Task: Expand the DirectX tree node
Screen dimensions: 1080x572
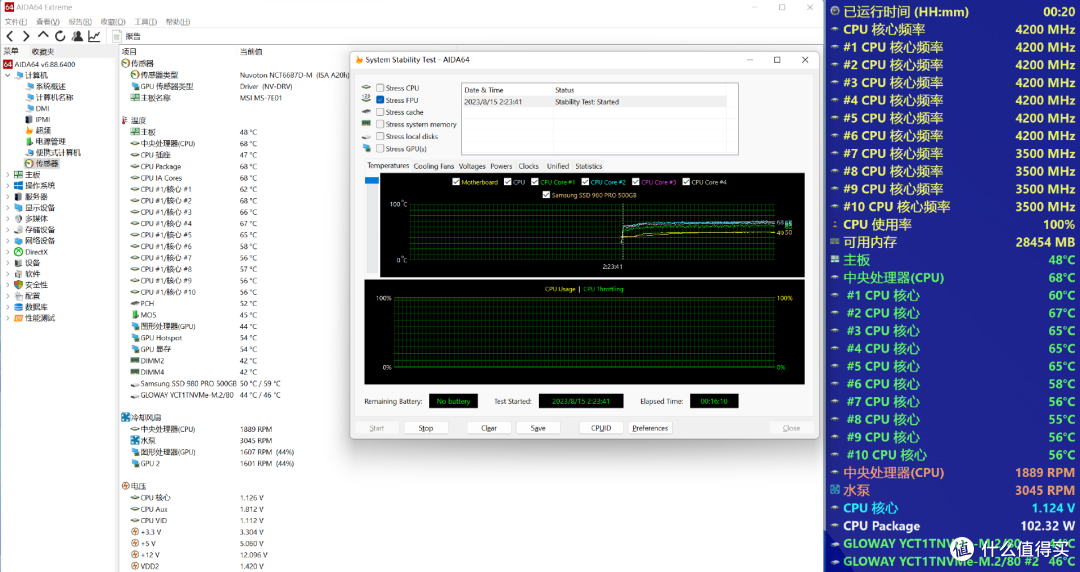Action: [8, 252]
